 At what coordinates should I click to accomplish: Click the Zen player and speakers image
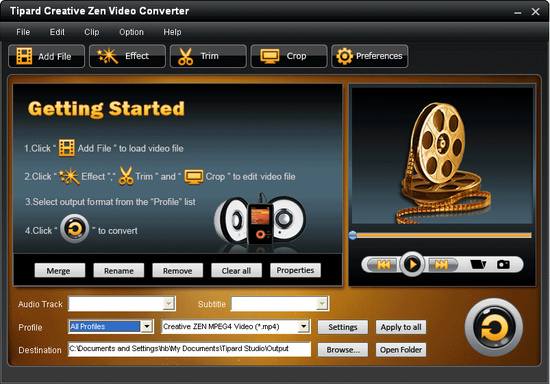(260, 222)
